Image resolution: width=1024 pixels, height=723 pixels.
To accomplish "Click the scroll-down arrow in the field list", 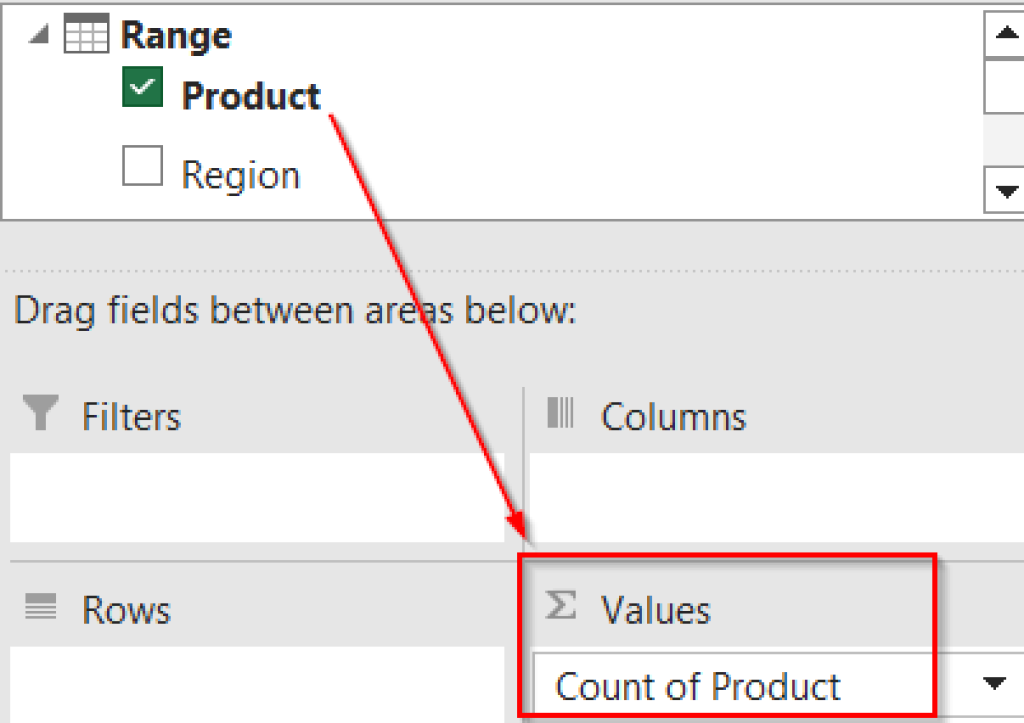I will pos(1008,190).
